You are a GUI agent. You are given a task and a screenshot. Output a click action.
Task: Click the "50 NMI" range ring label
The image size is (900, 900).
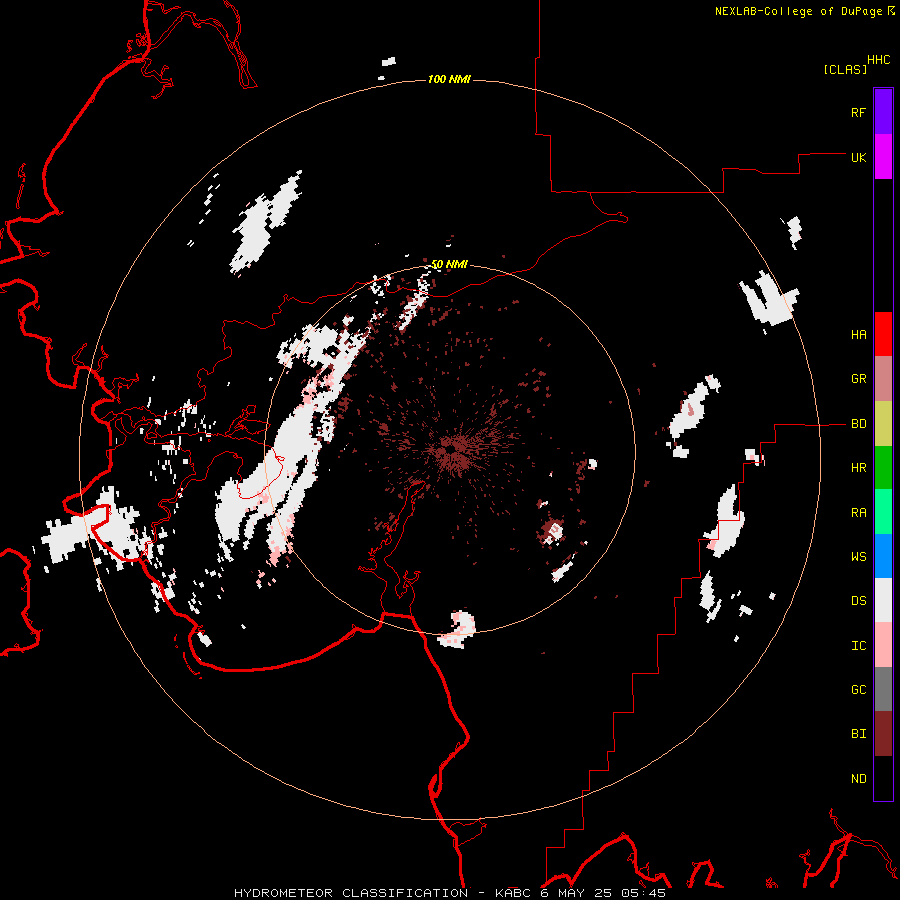click(449, 265)
